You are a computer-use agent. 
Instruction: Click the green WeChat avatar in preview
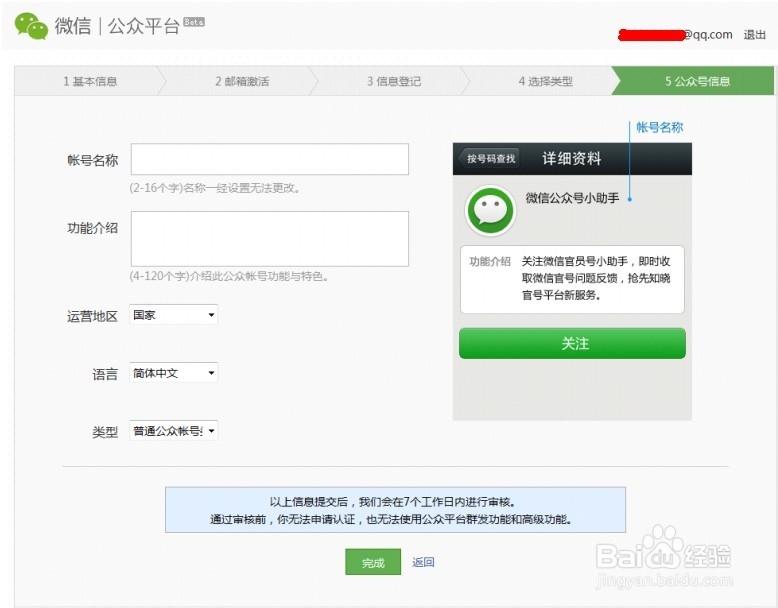(x=490, y=210)
